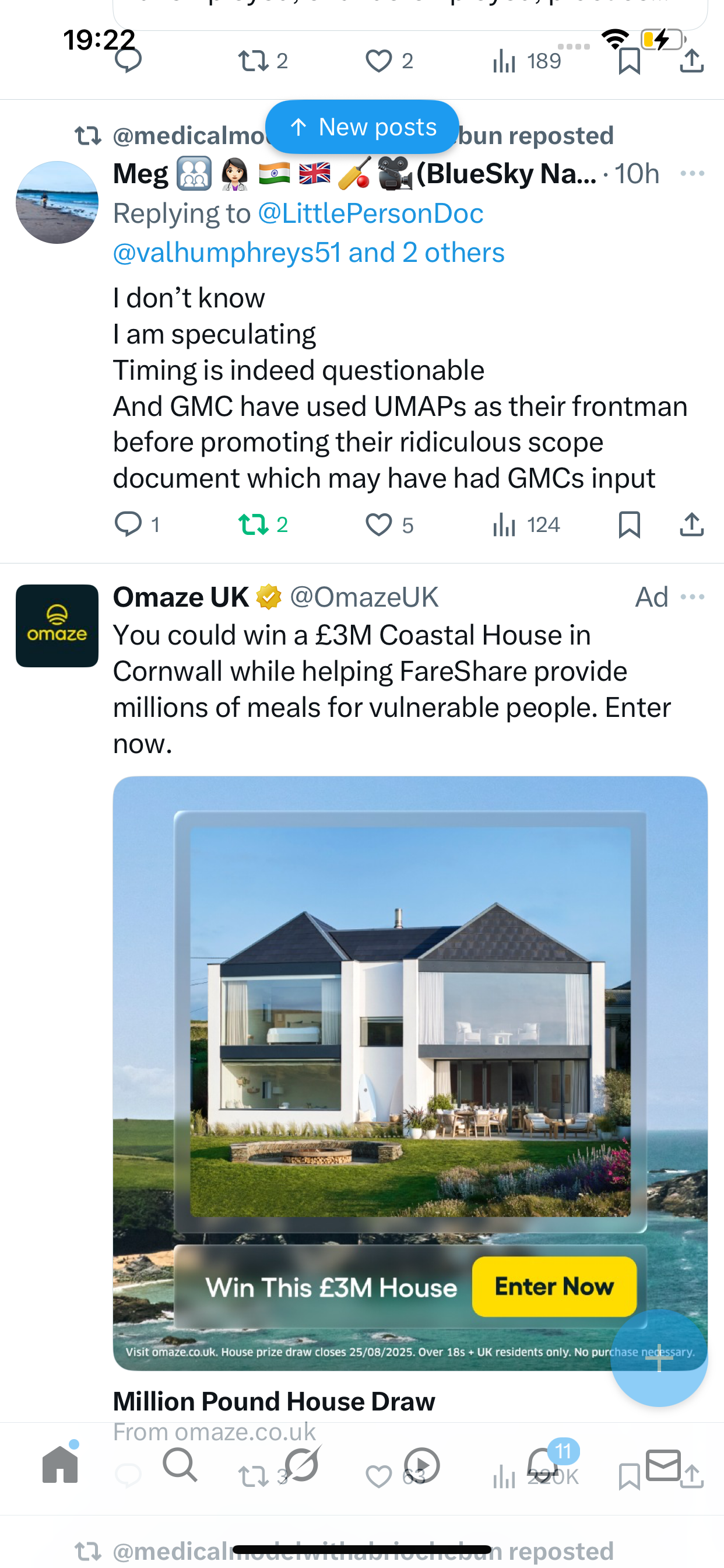Undo repost on Meg's post via green repost icon
The width and height of the screenshot is (724, 1568).
tap(253, 524)
